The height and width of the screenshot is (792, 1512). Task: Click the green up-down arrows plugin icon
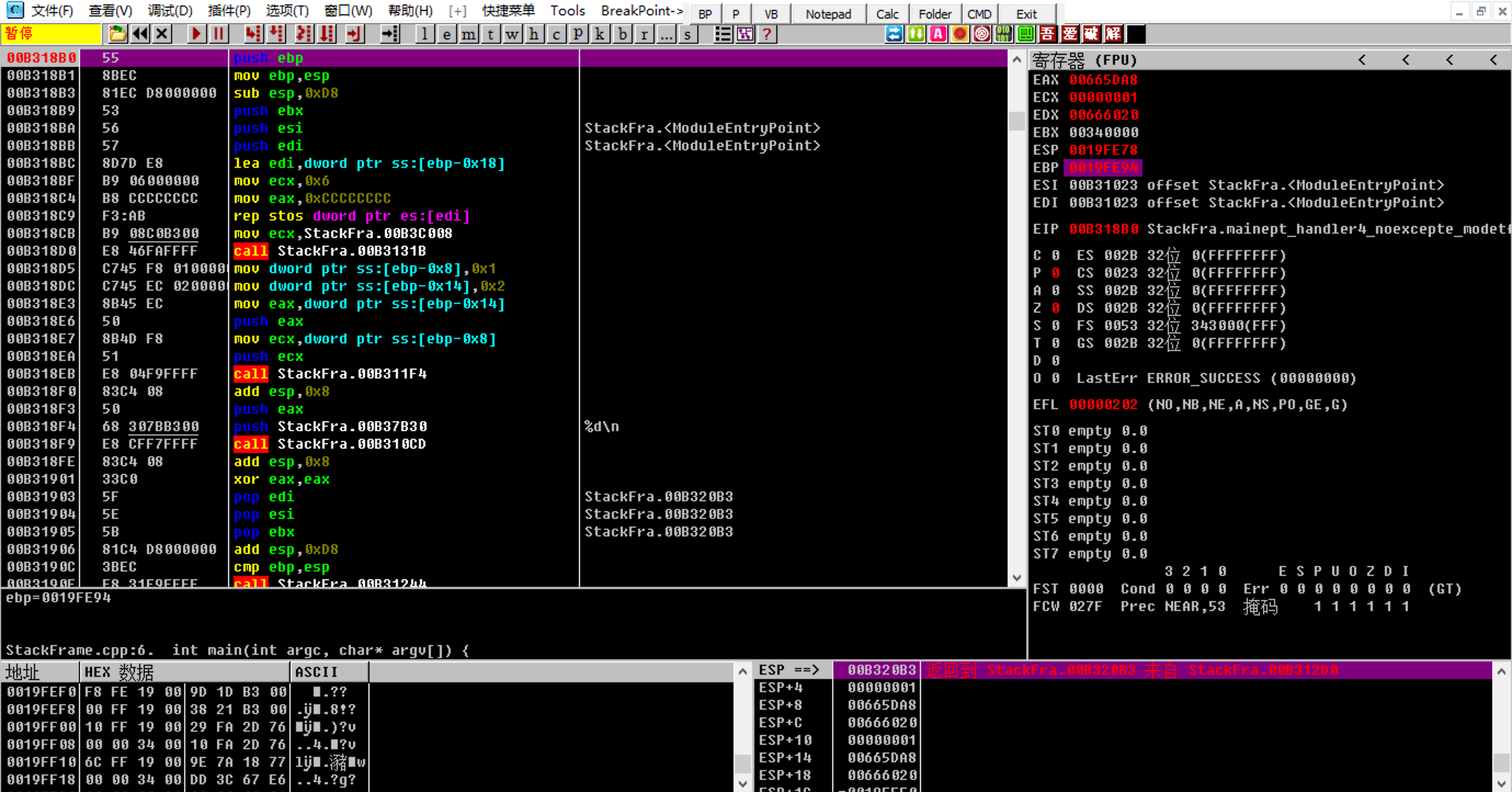[x=916, y=34]
